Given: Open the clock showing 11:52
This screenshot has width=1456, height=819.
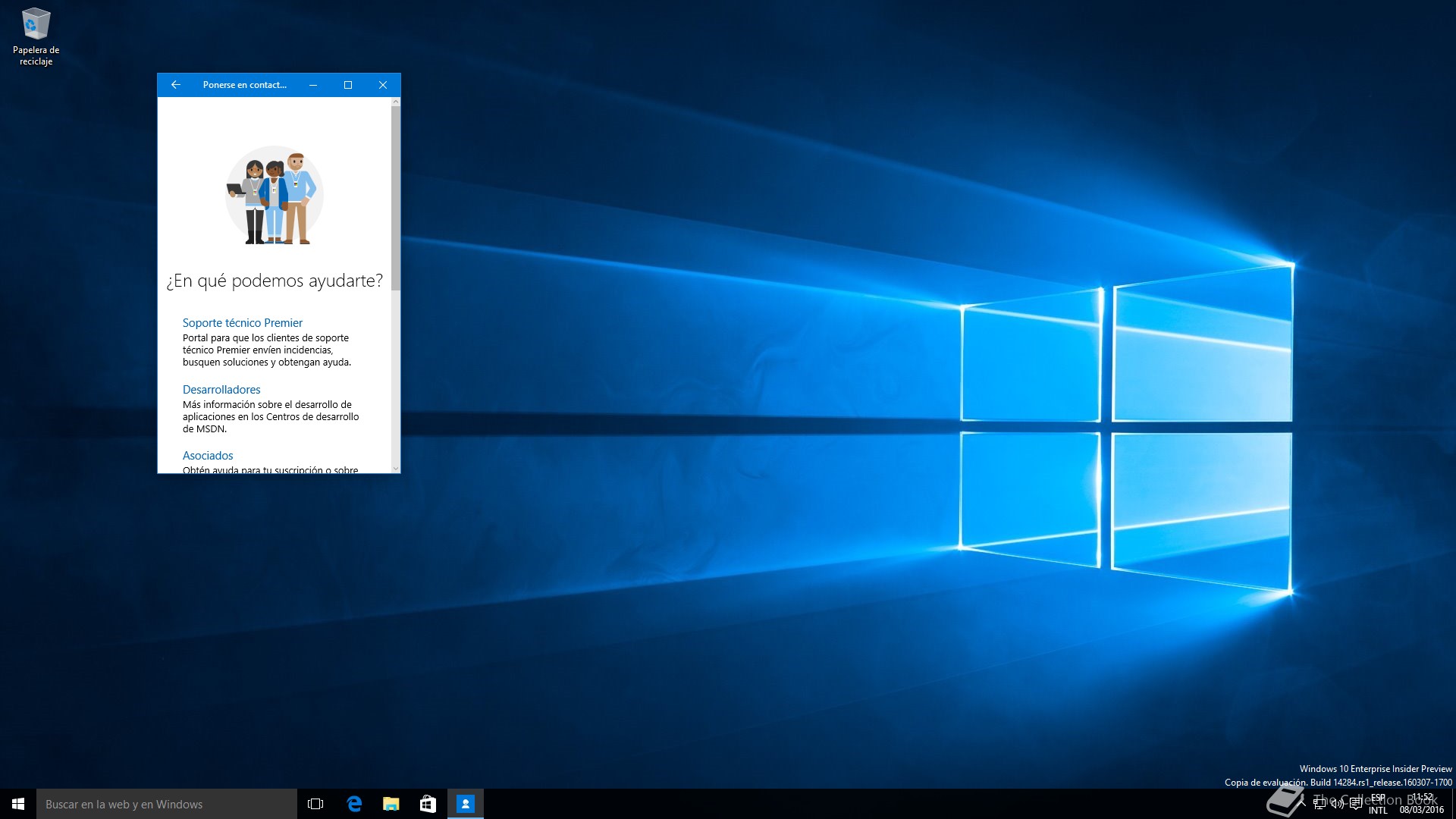Looking at the screenshot, I should (1422, 804).
